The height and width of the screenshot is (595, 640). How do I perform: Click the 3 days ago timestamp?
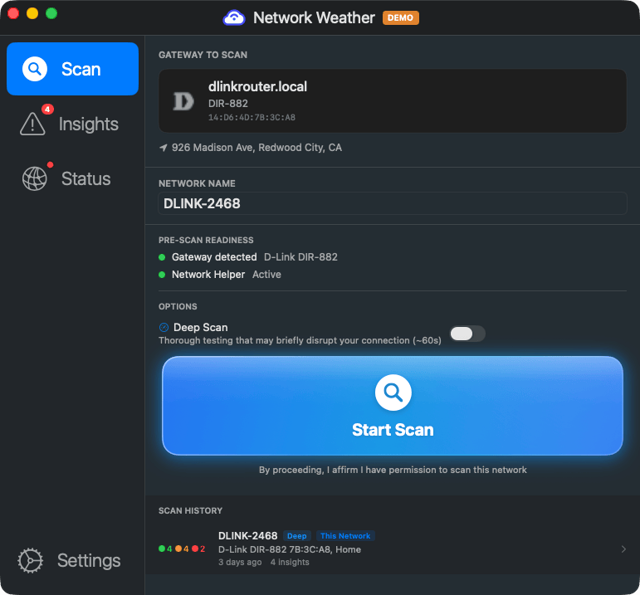[240, 562]
